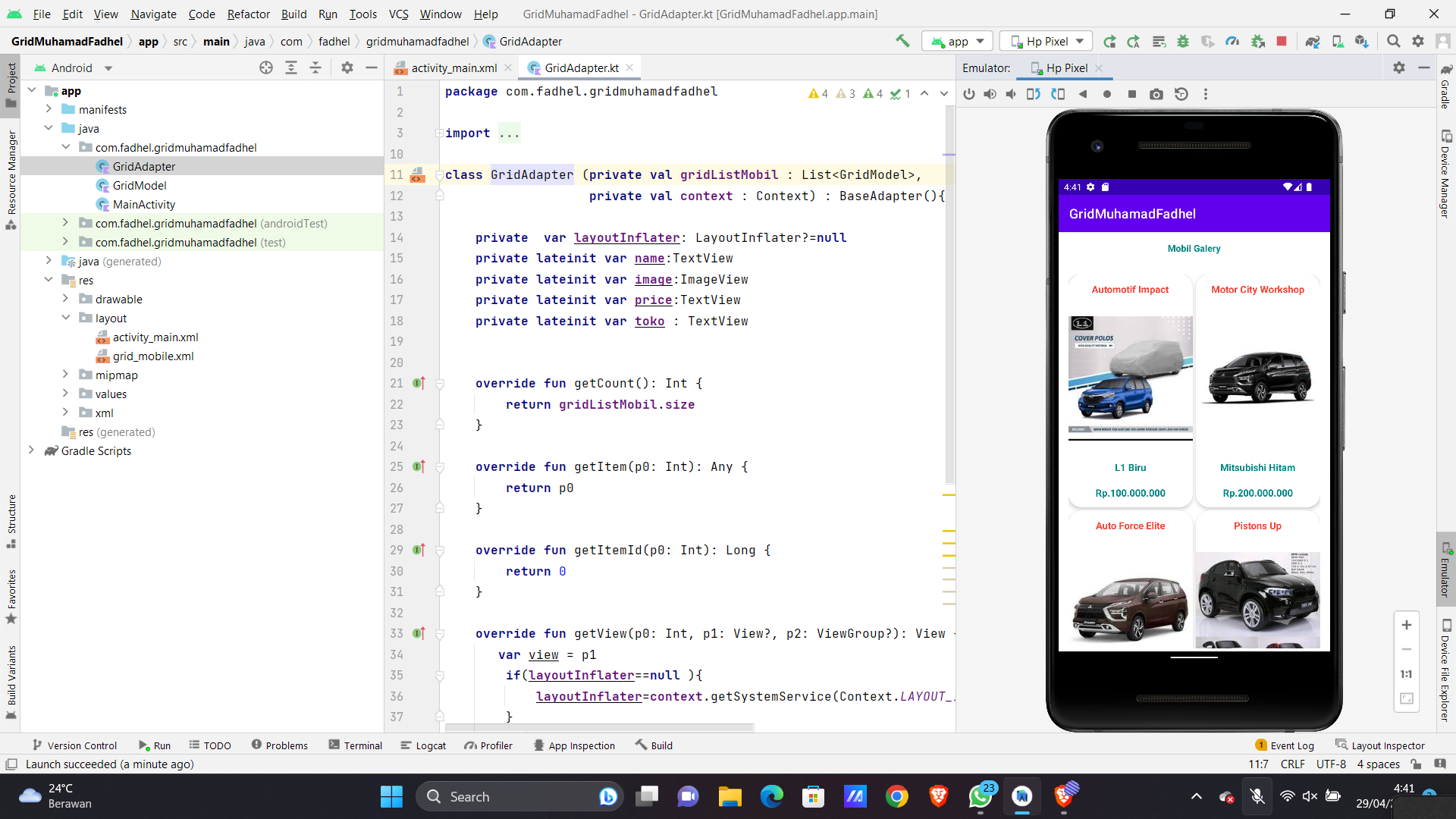The image size is (1456, 819).
Task: Open the Profiler gauge icon in toolbar
Action: coord(1232,41)
